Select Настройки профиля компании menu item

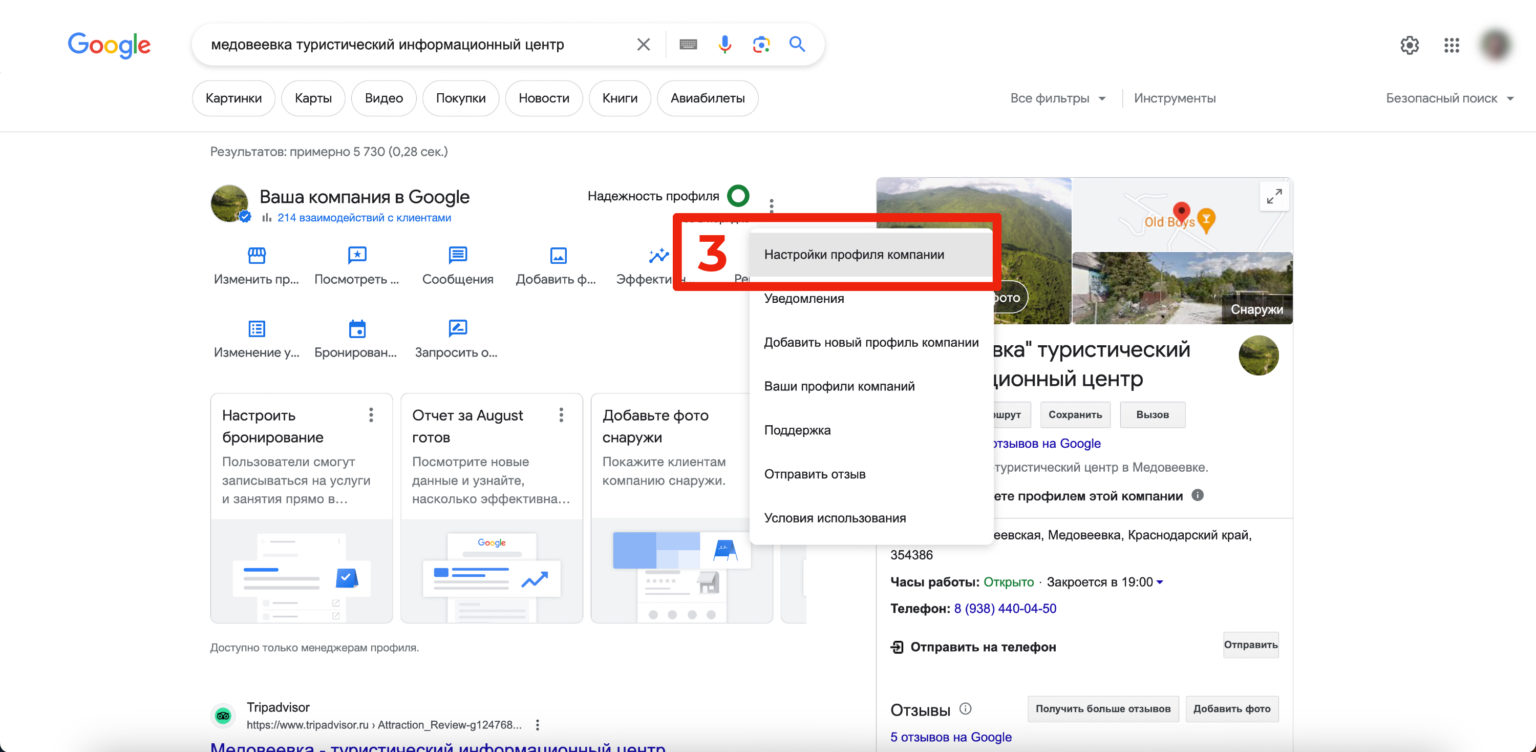coord(871,255)
